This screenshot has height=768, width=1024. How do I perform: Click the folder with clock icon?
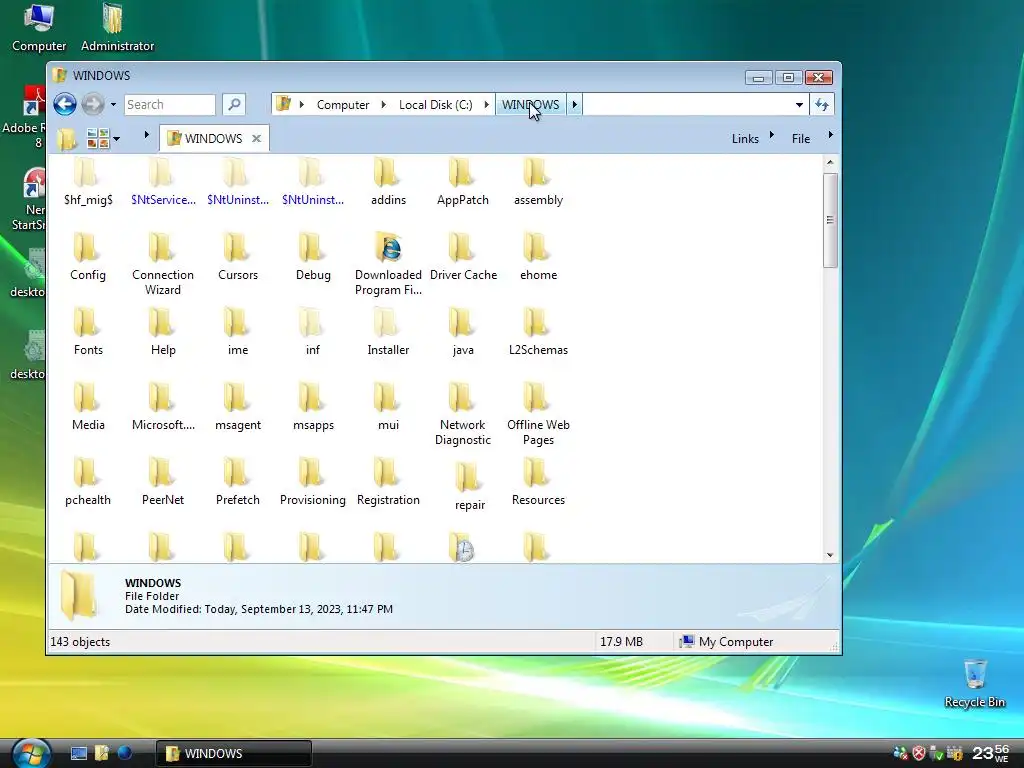[x=462, y=547]
